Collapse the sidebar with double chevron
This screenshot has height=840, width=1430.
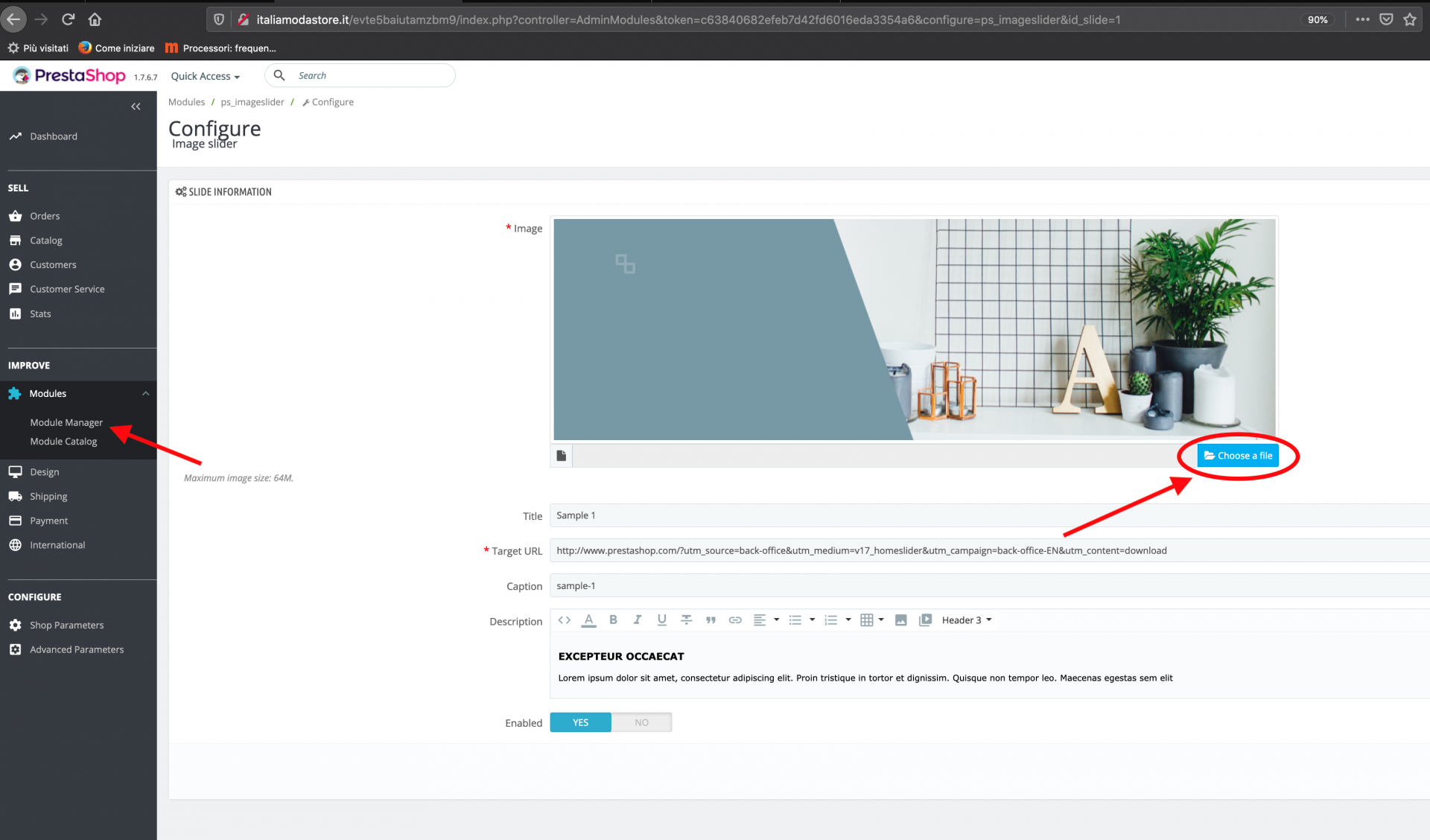click(136, 106)
